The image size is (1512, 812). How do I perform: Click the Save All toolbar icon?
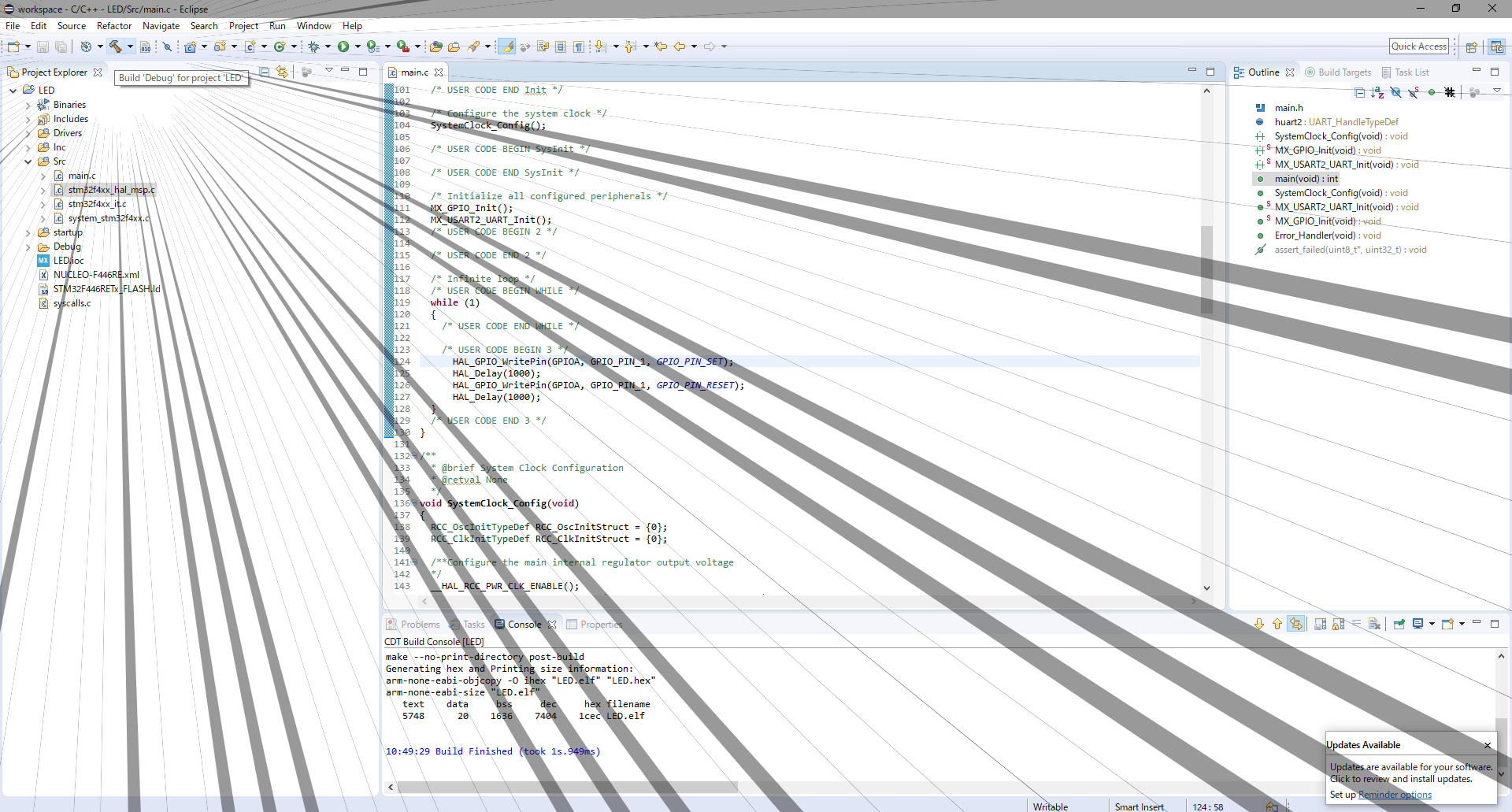[61, 46]
